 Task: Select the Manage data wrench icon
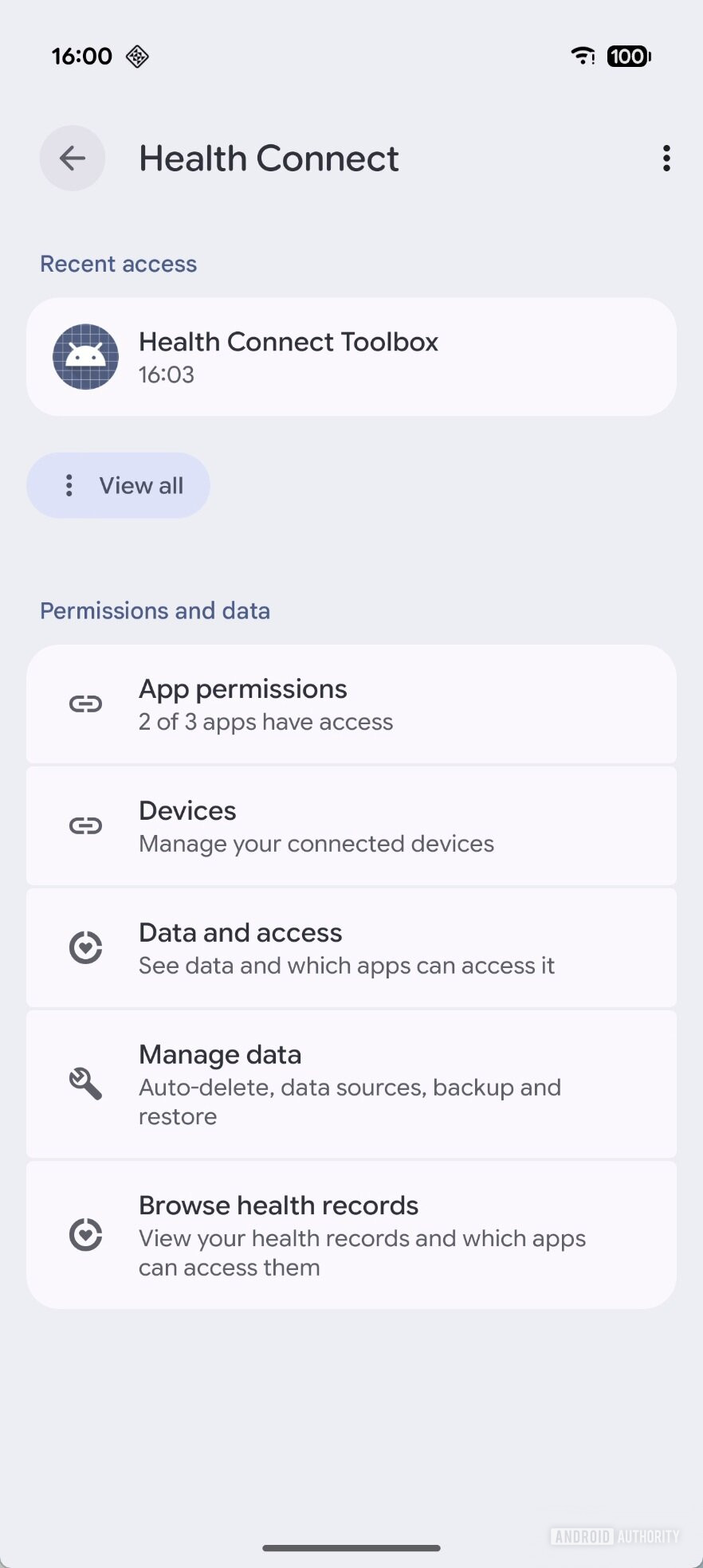84,1084
